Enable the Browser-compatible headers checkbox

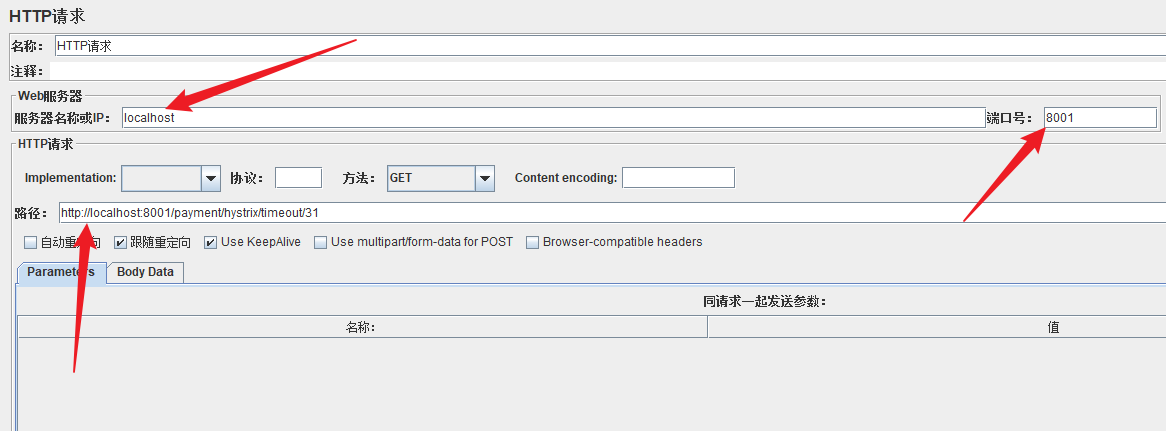533,242
